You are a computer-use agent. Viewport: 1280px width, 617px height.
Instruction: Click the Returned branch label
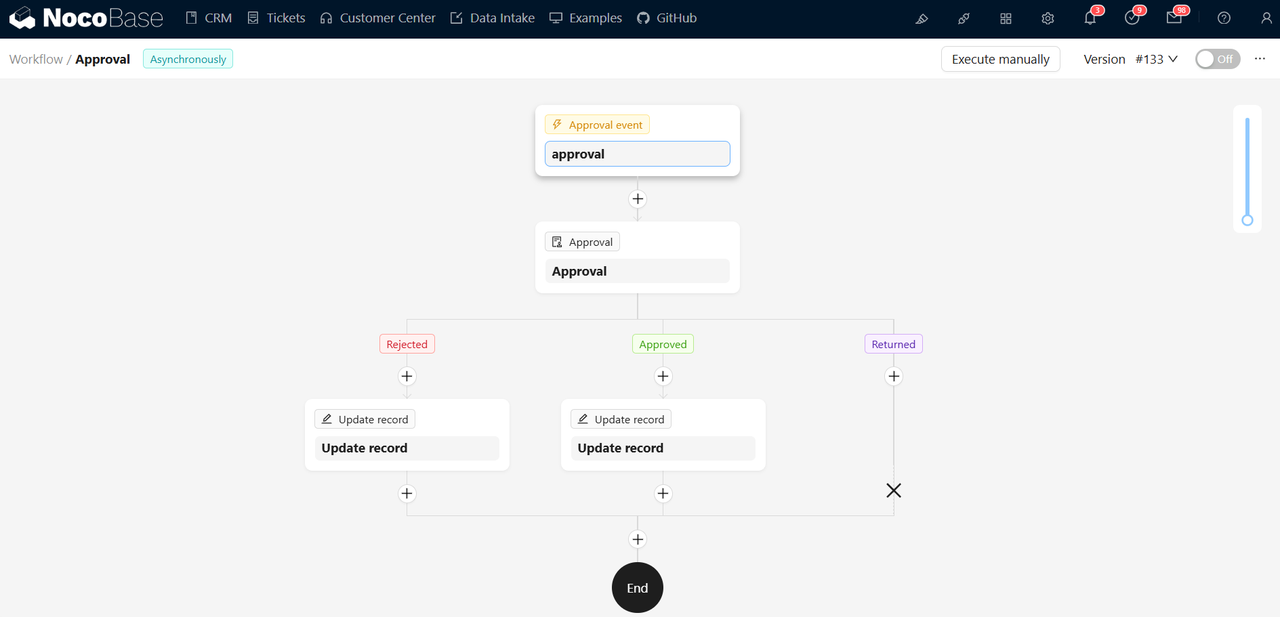click(x=893, y=344)
